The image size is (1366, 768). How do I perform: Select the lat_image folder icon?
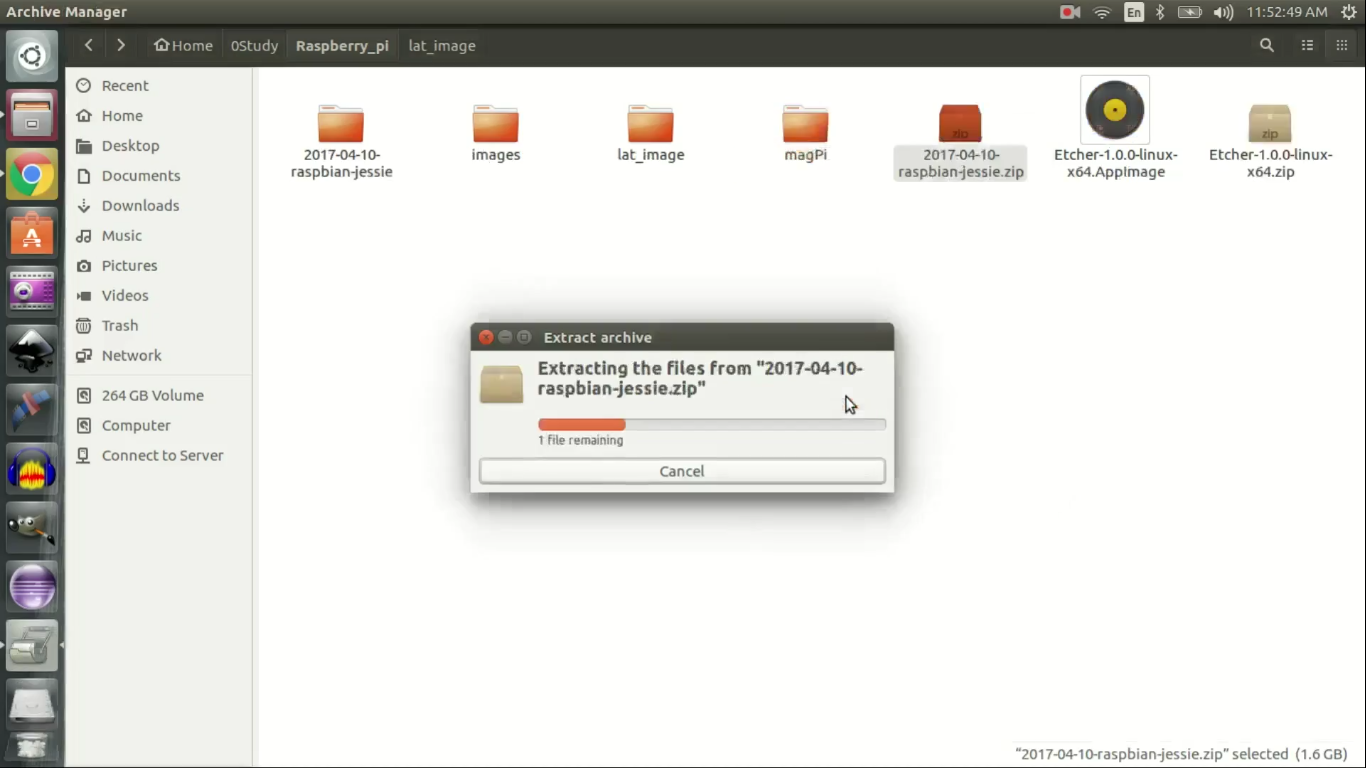[650, 124]
